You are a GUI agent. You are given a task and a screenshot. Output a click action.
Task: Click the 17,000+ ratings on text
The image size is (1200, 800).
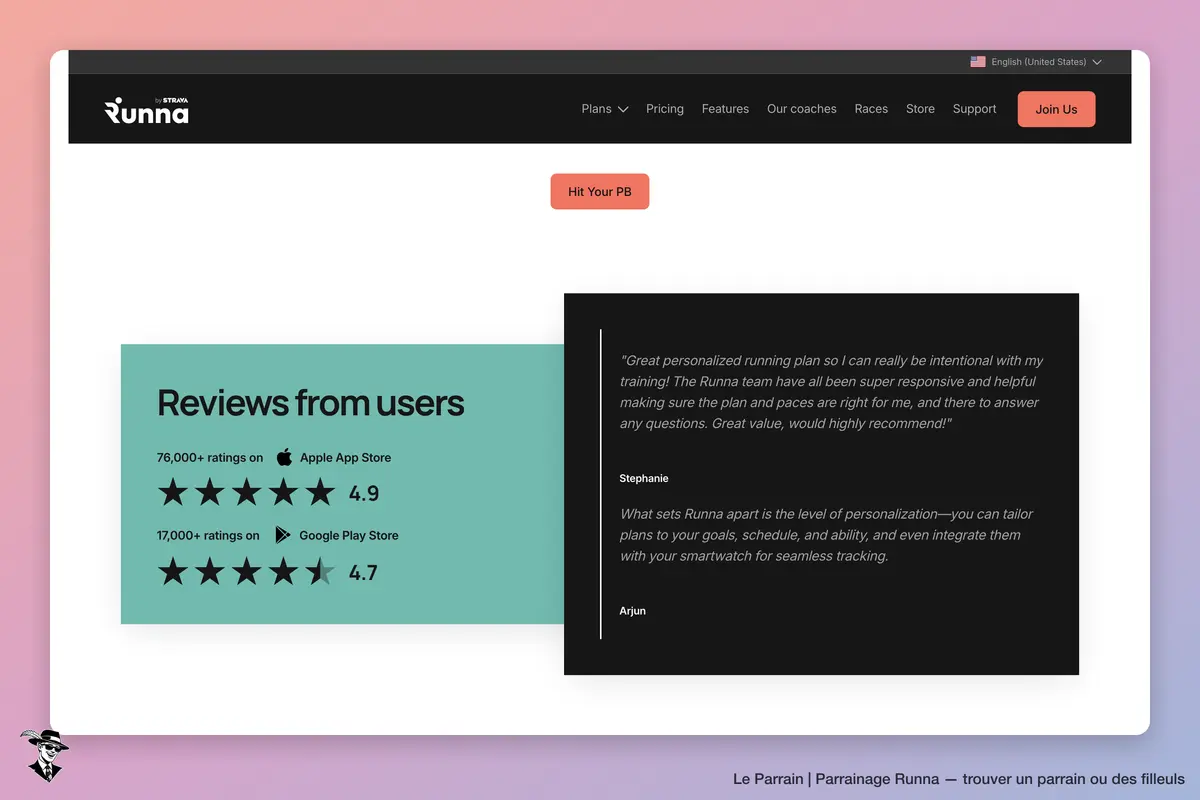point(208,535)
